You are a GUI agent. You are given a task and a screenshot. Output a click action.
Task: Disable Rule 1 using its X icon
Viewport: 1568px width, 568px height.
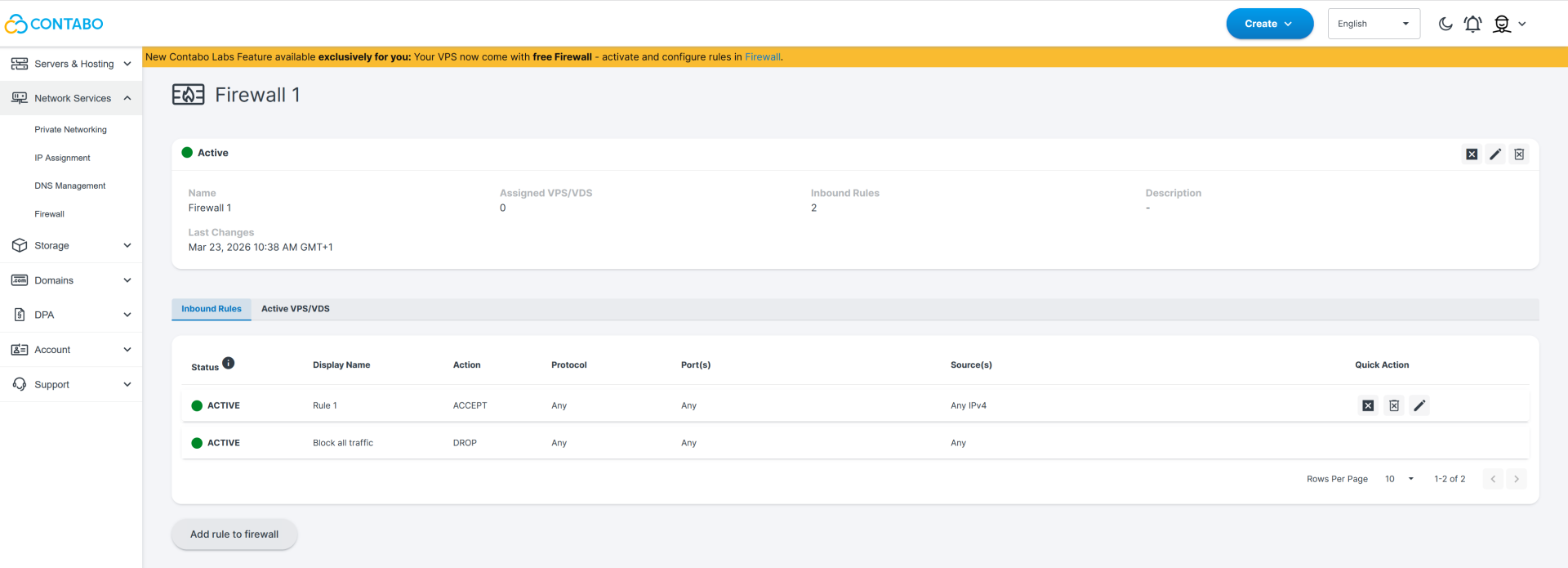1368,405
